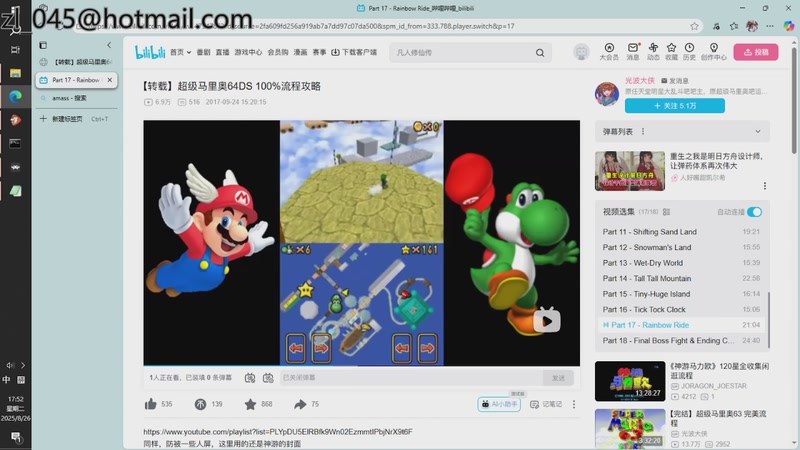Switch to the amass - 搜索 tab
Viewport: 800px width, 450px height.
coord(77,98)
